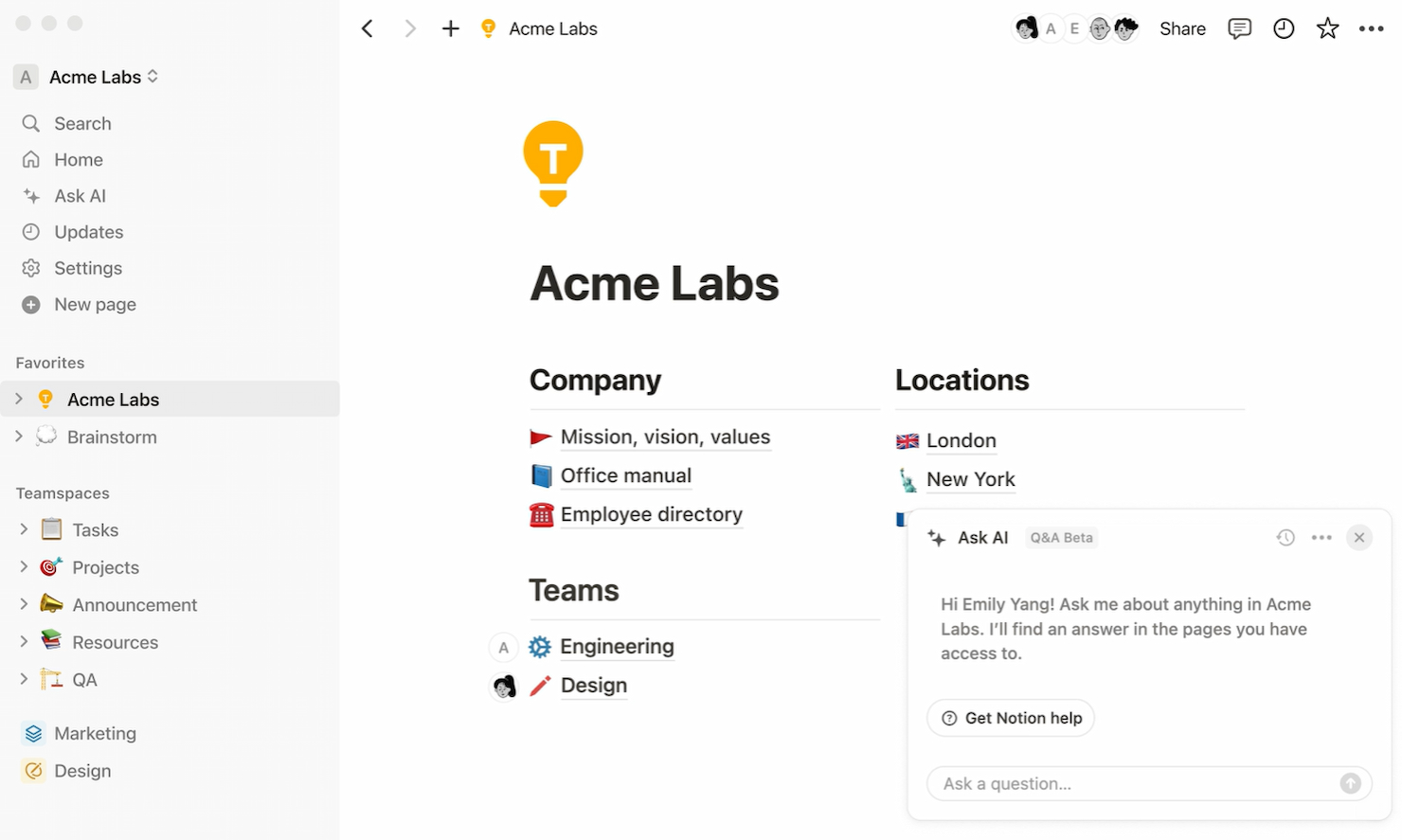The image size is (1402, 840).
Task: Click the Share button
Action: [1182, 29]
